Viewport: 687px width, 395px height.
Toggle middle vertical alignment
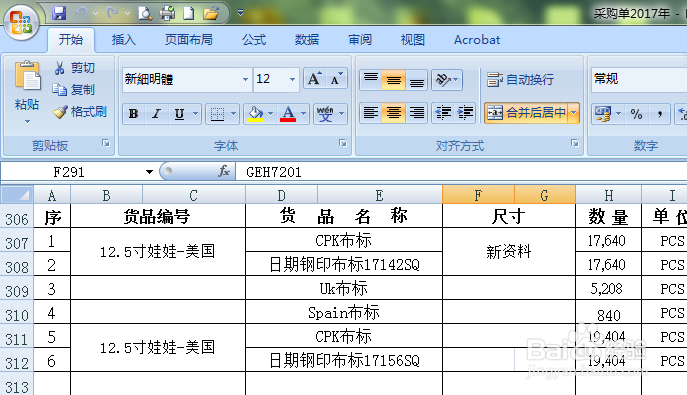(x=393, y=80)
